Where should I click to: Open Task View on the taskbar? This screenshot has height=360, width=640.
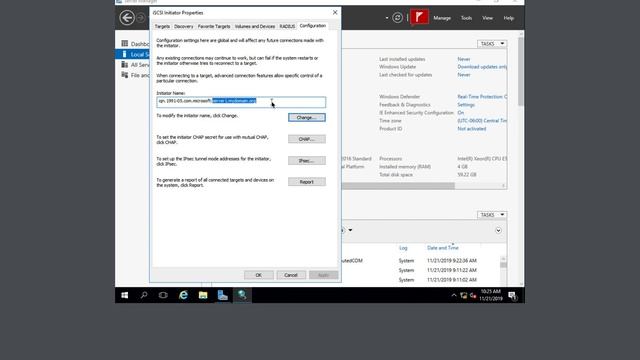(x=163, y=295)
